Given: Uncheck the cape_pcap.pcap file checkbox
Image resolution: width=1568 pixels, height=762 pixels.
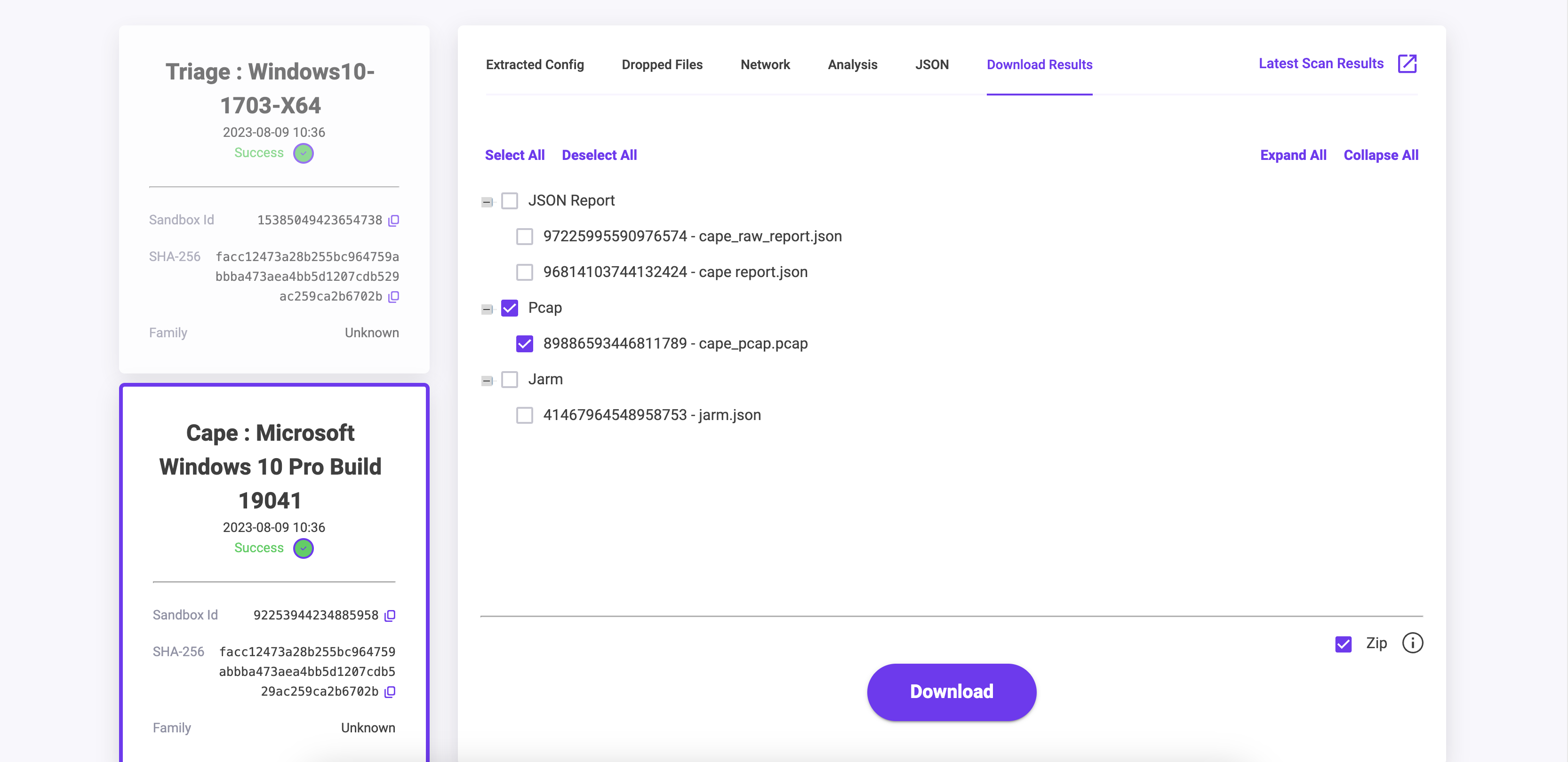Looking at the screenshot, I should 524,344.
